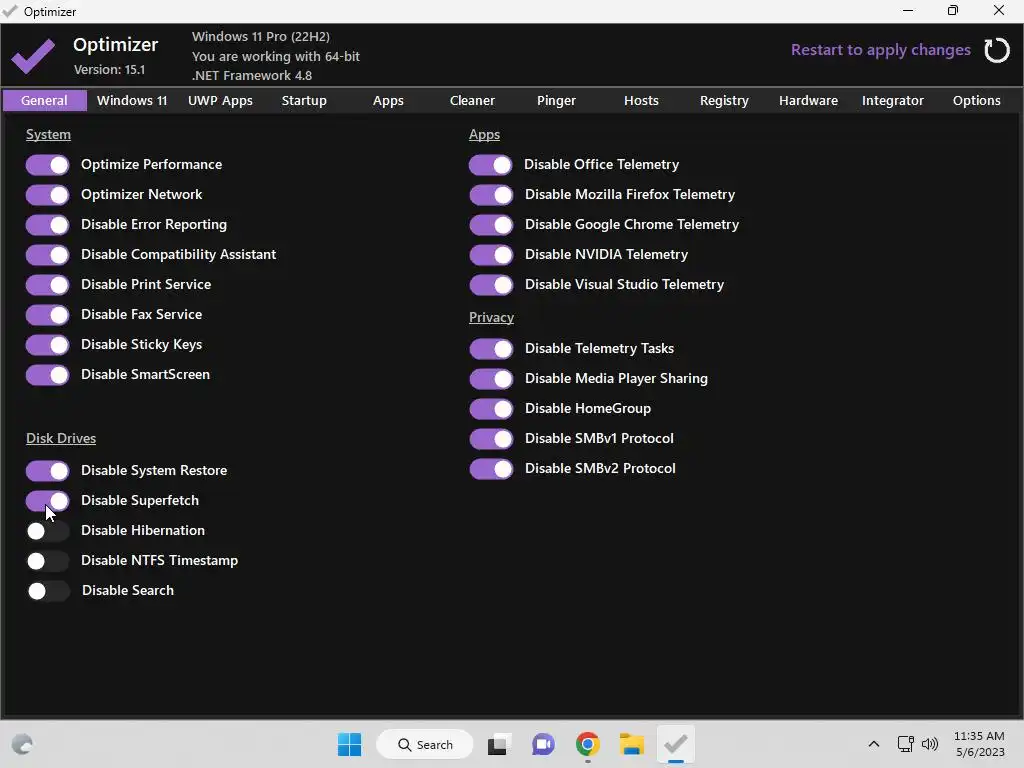Toggle Disable Sticky Keys switch
Screen dimensions: 1024x768
(x=48, y=345)
